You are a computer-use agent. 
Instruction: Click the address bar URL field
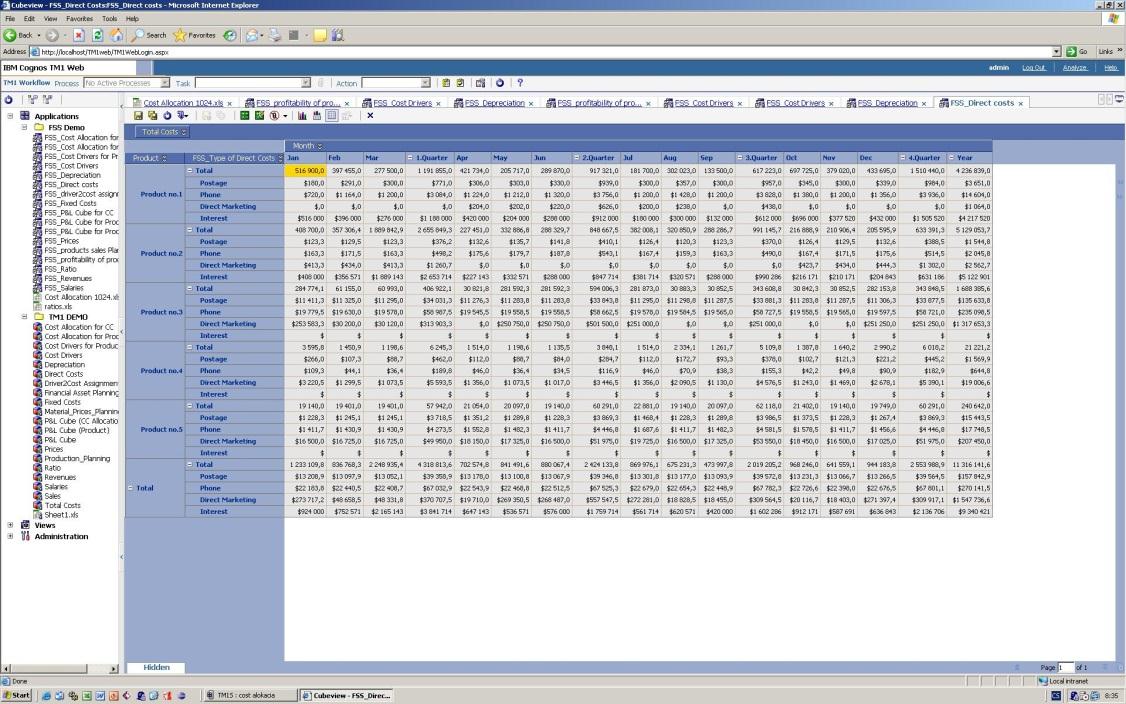tap(546, 52)
